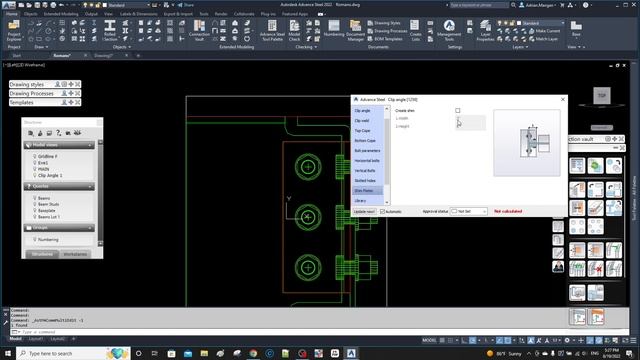Toggle the Automatic checkbox
This screenshot has height=360, width=640.
tap(382, 211)
